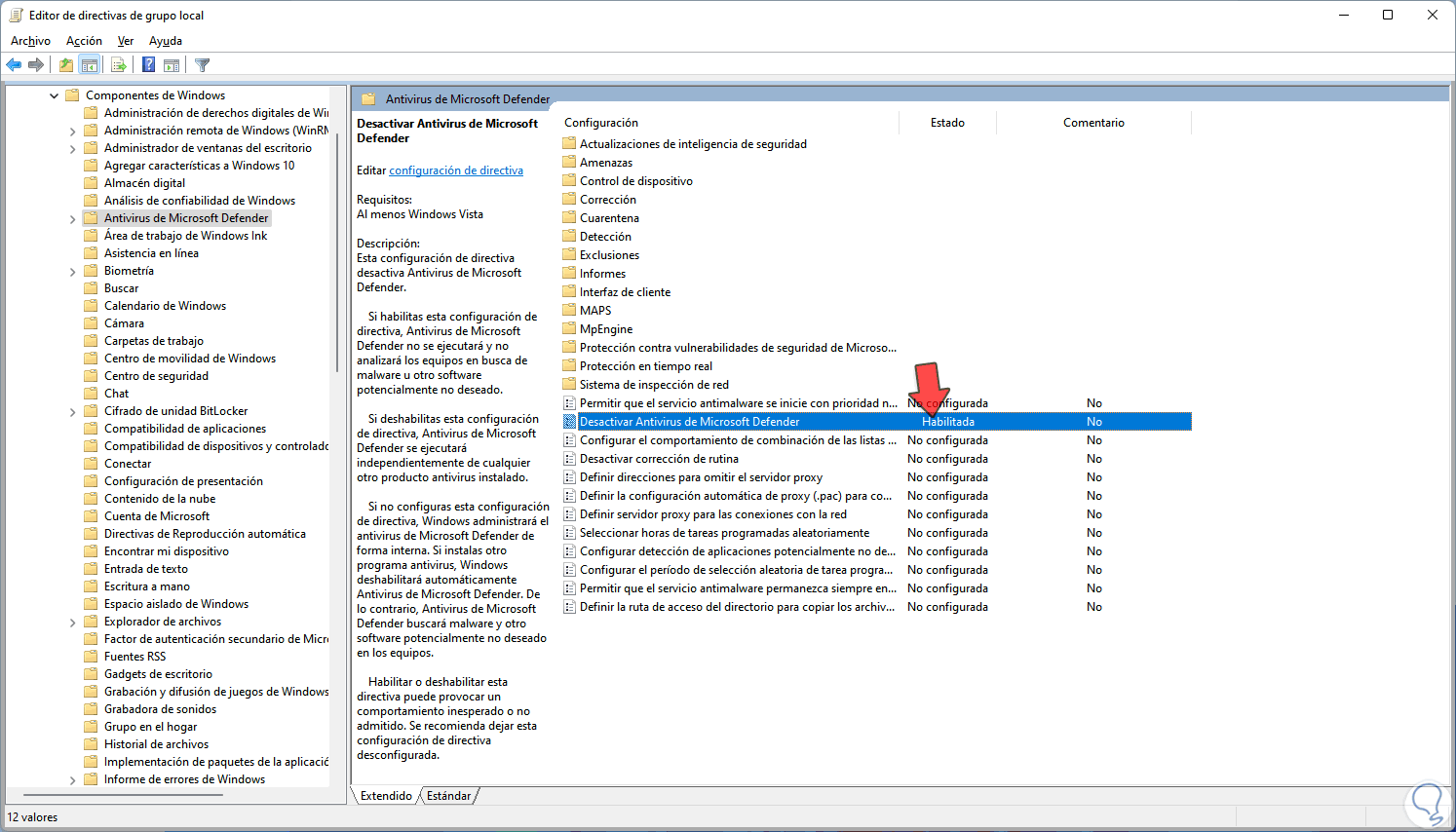Toggle the show/hide action pane icon

[172, 65]
